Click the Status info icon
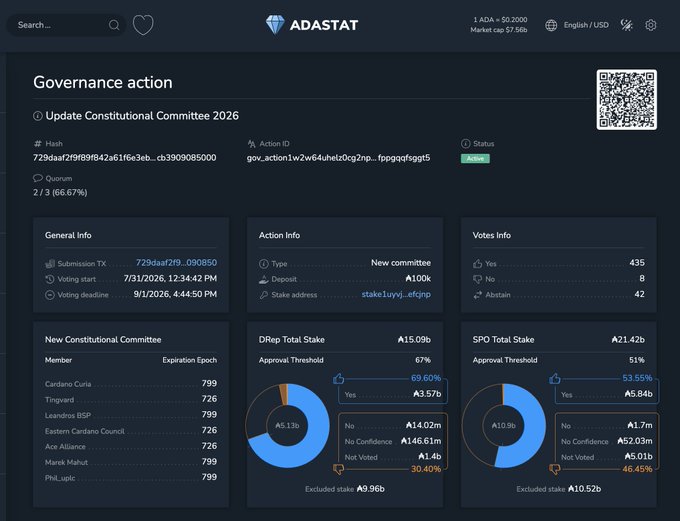The image size is (680, 521). [465, 144]
